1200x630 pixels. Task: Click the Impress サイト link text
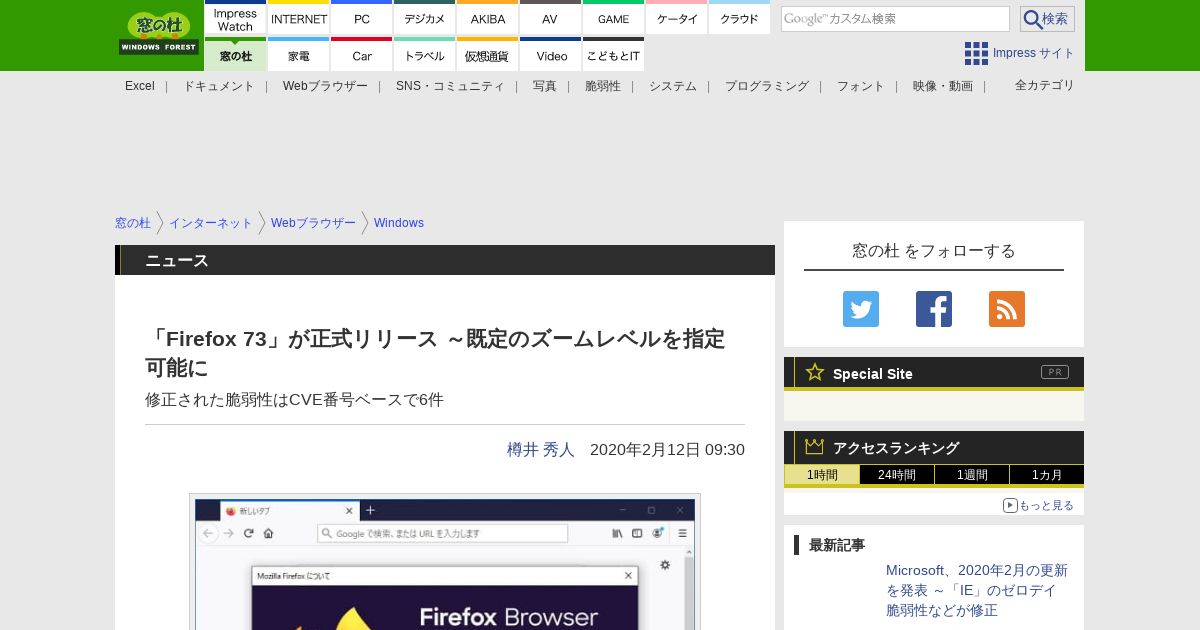pyautogui.click(x=1034, y=53)
